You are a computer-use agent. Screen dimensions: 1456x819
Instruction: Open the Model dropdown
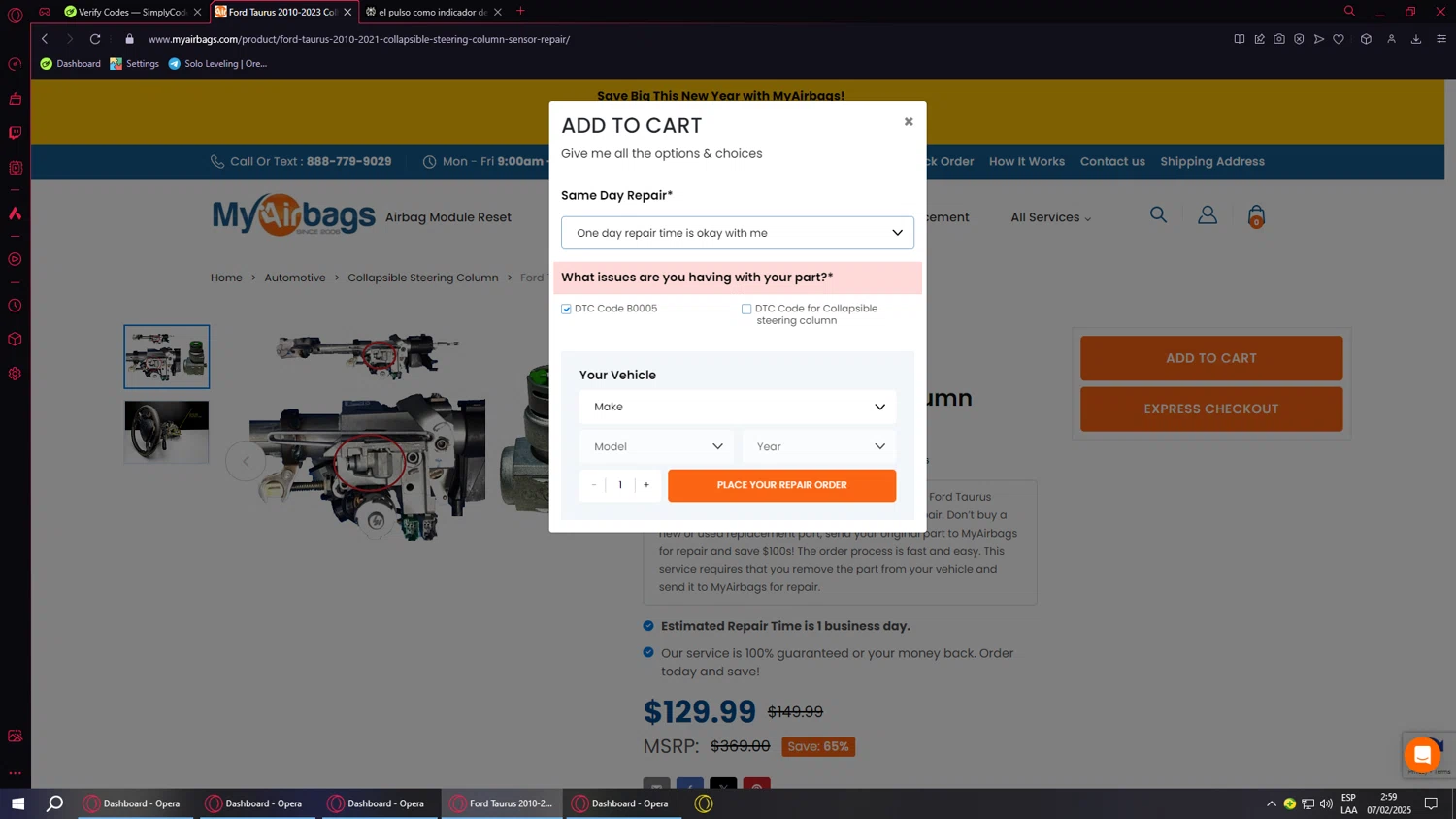point(657,446)
